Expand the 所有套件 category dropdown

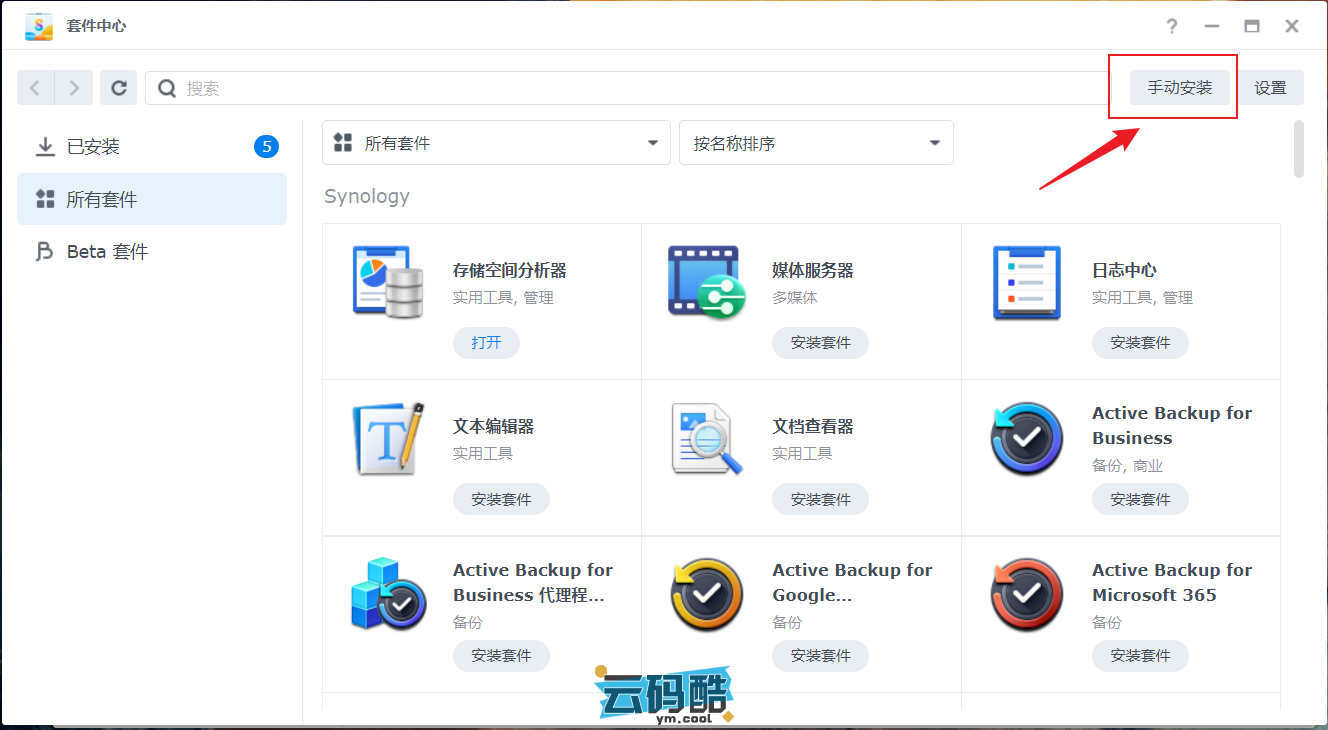pos(496,143)
